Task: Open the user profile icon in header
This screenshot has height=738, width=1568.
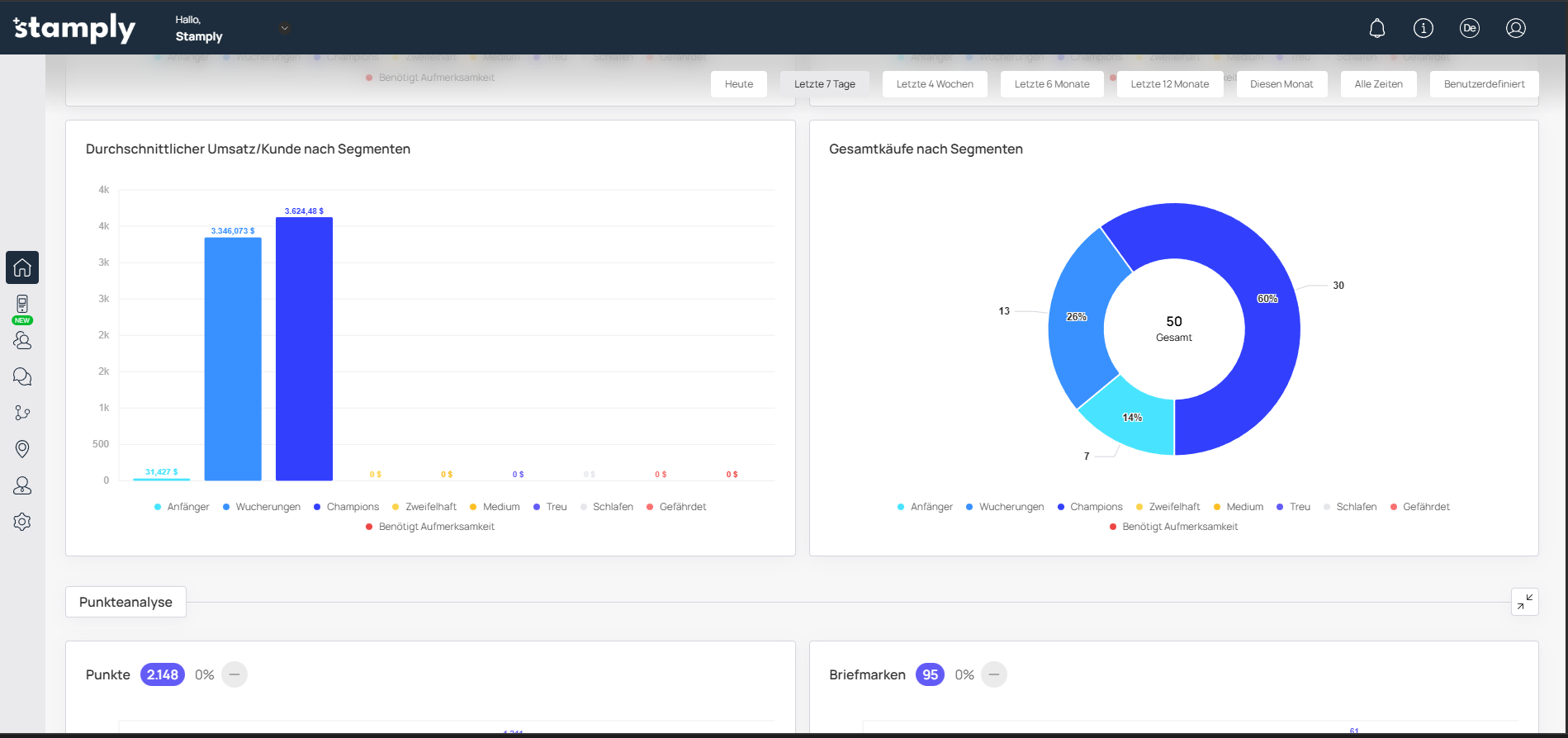Action: [x=1515, y=29]
